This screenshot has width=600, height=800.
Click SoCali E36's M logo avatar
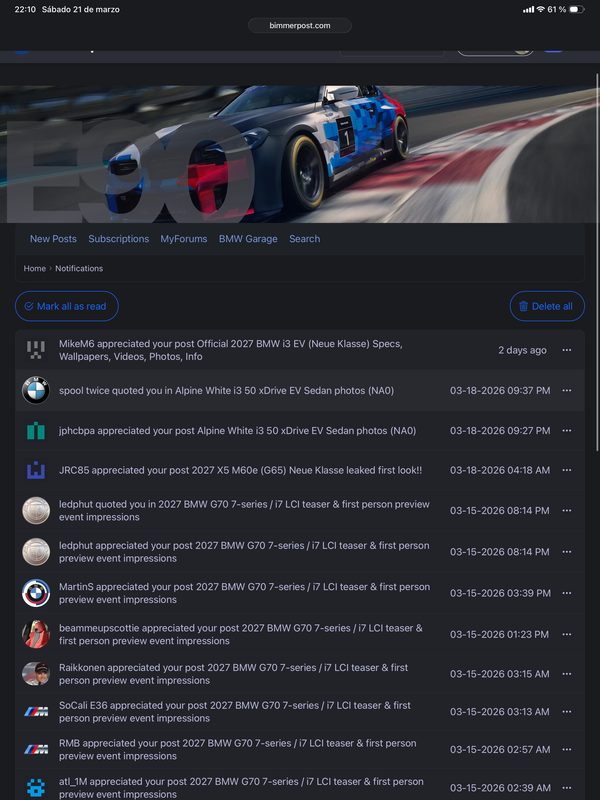point(36,711)
